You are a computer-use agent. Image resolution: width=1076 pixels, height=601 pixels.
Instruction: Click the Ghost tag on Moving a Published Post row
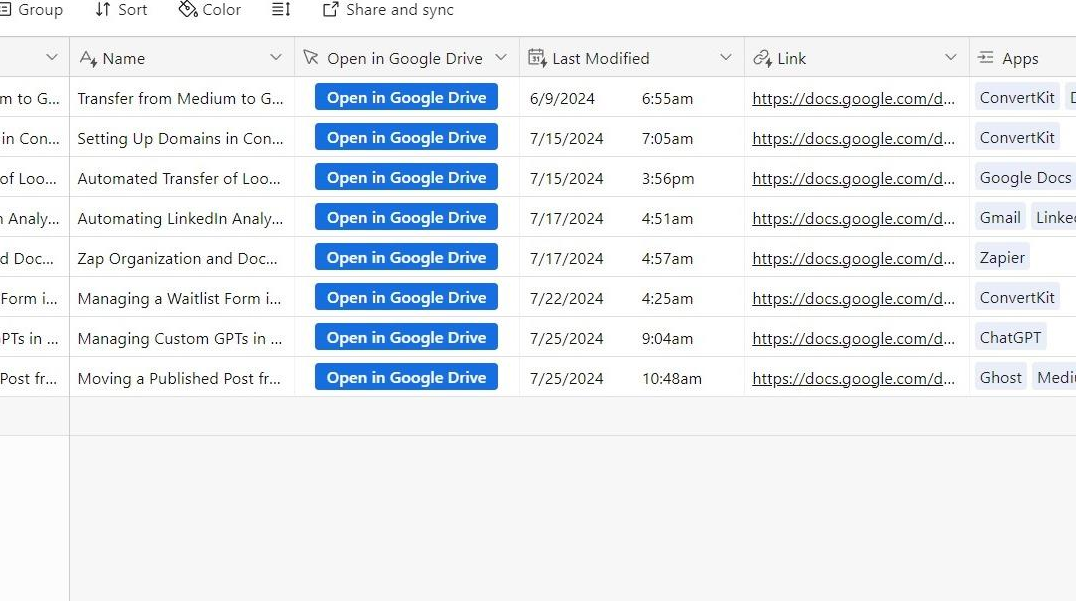1000,377
